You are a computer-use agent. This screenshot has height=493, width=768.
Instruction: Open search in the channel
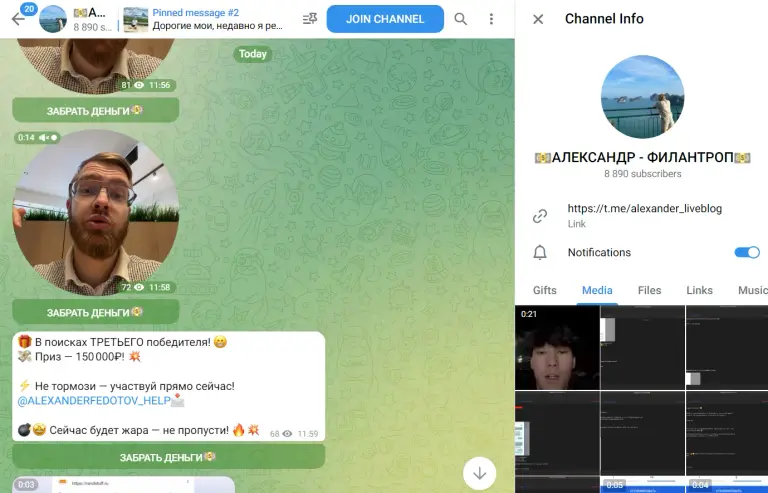pyautogui.click(x=460, y=19)
